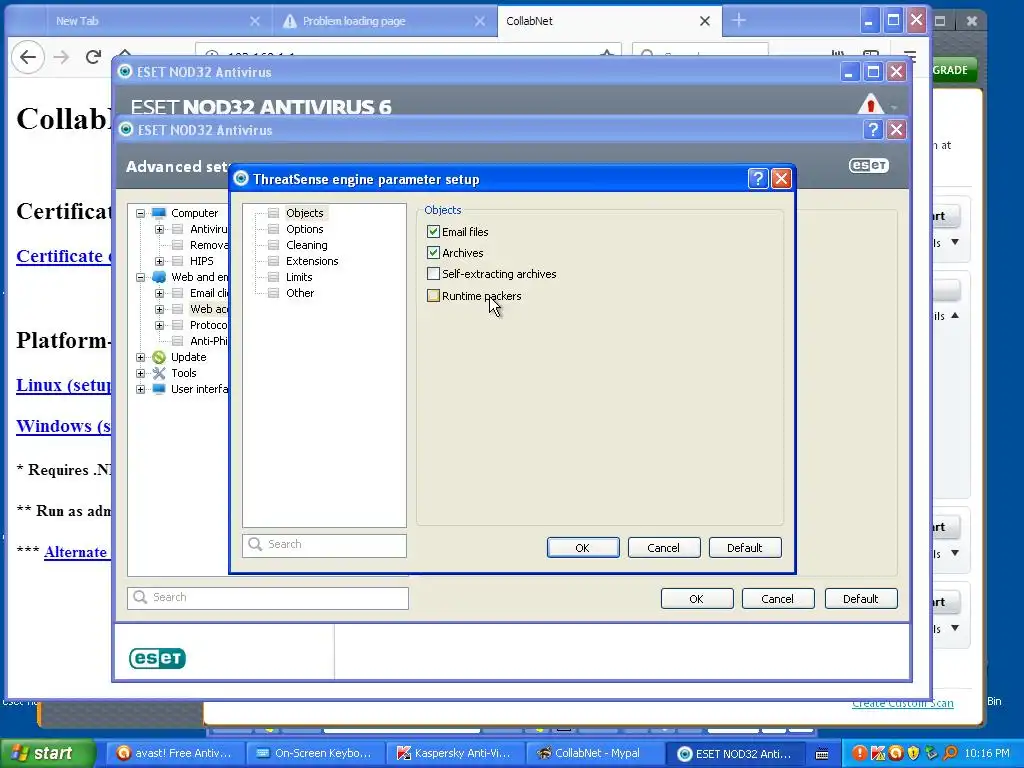Click the first orange tray alert icon
Viewport: 1024px width, 768px height.
(860, 753)
